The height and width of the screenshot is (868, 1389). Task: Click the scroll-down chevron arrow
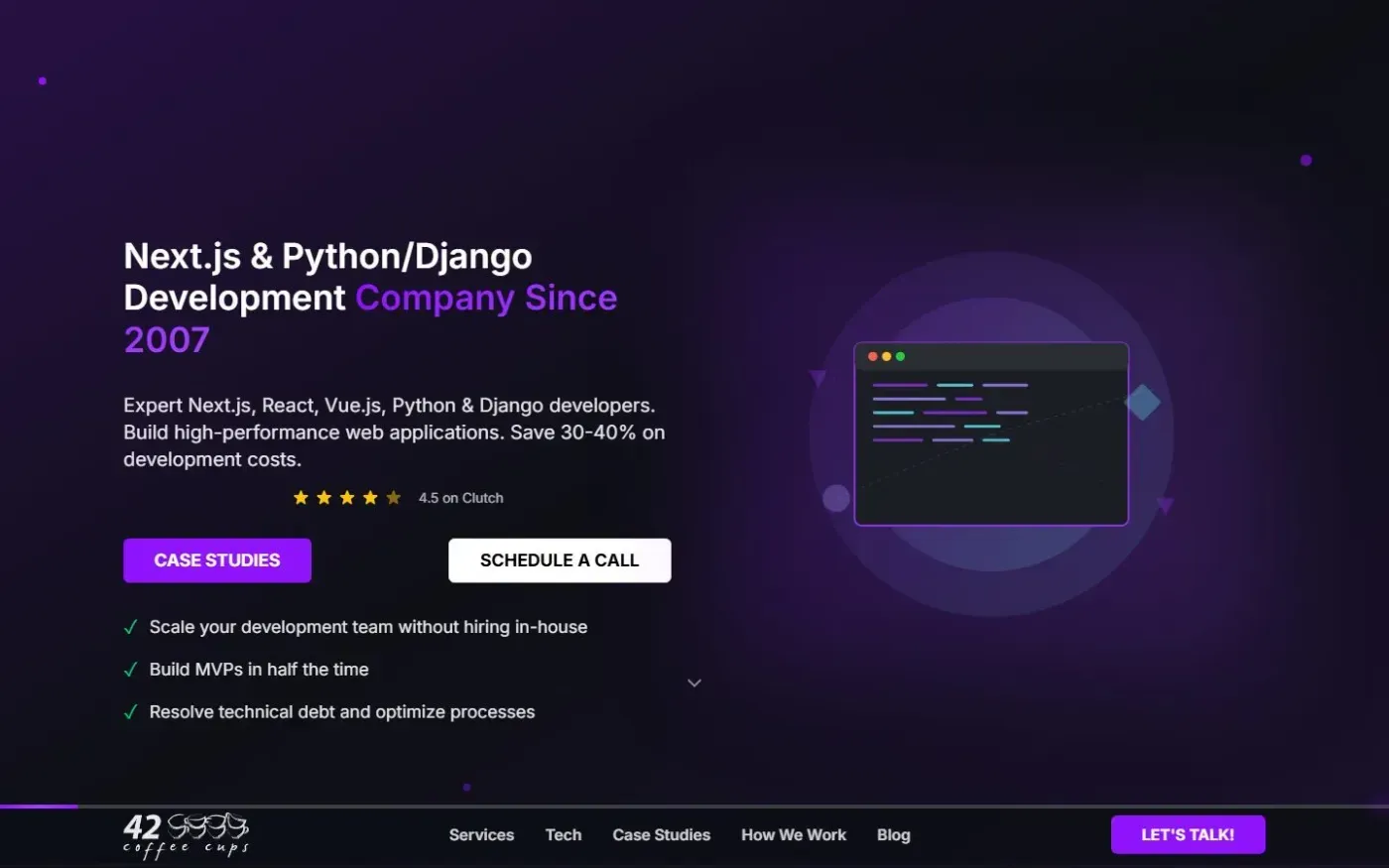tap(694, 682)
